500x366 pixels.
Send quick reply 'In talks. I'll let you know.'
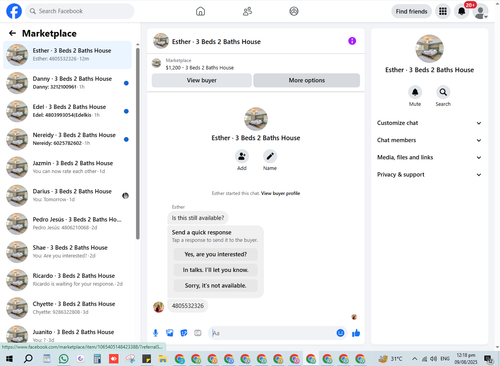216,270
